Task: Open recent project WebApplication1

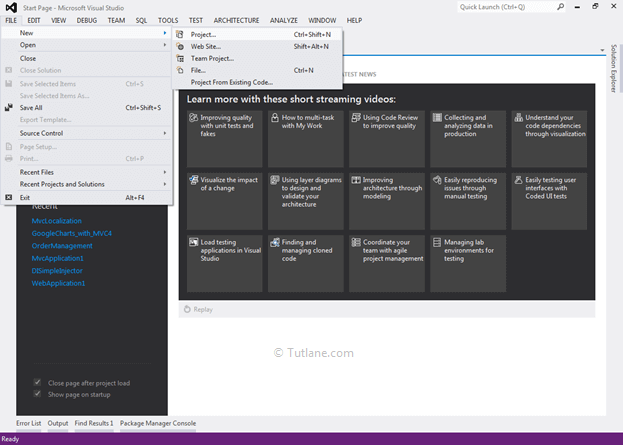Action: [58, 283]
